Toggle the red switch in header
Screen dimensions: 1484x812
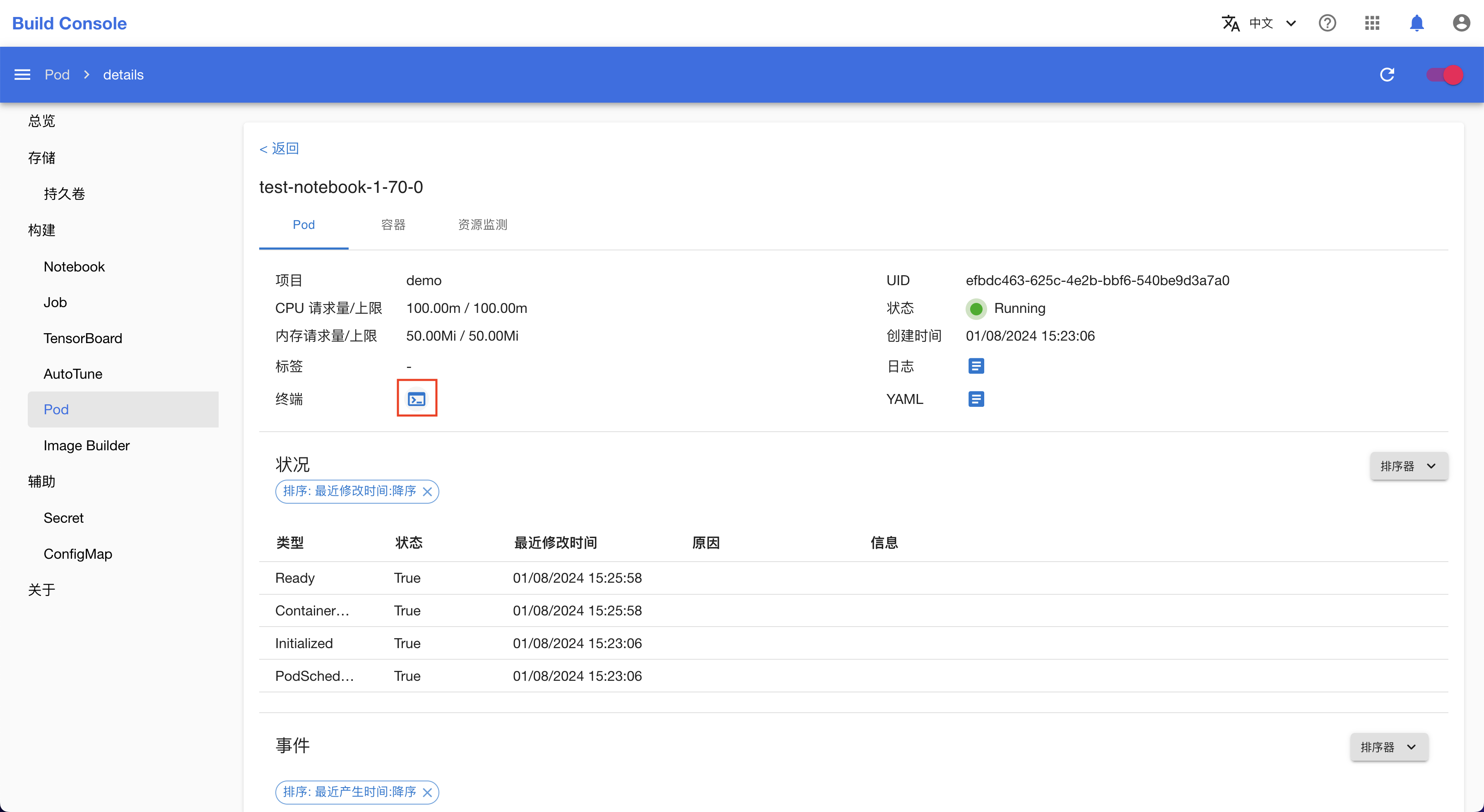[x=1445, y=75]
